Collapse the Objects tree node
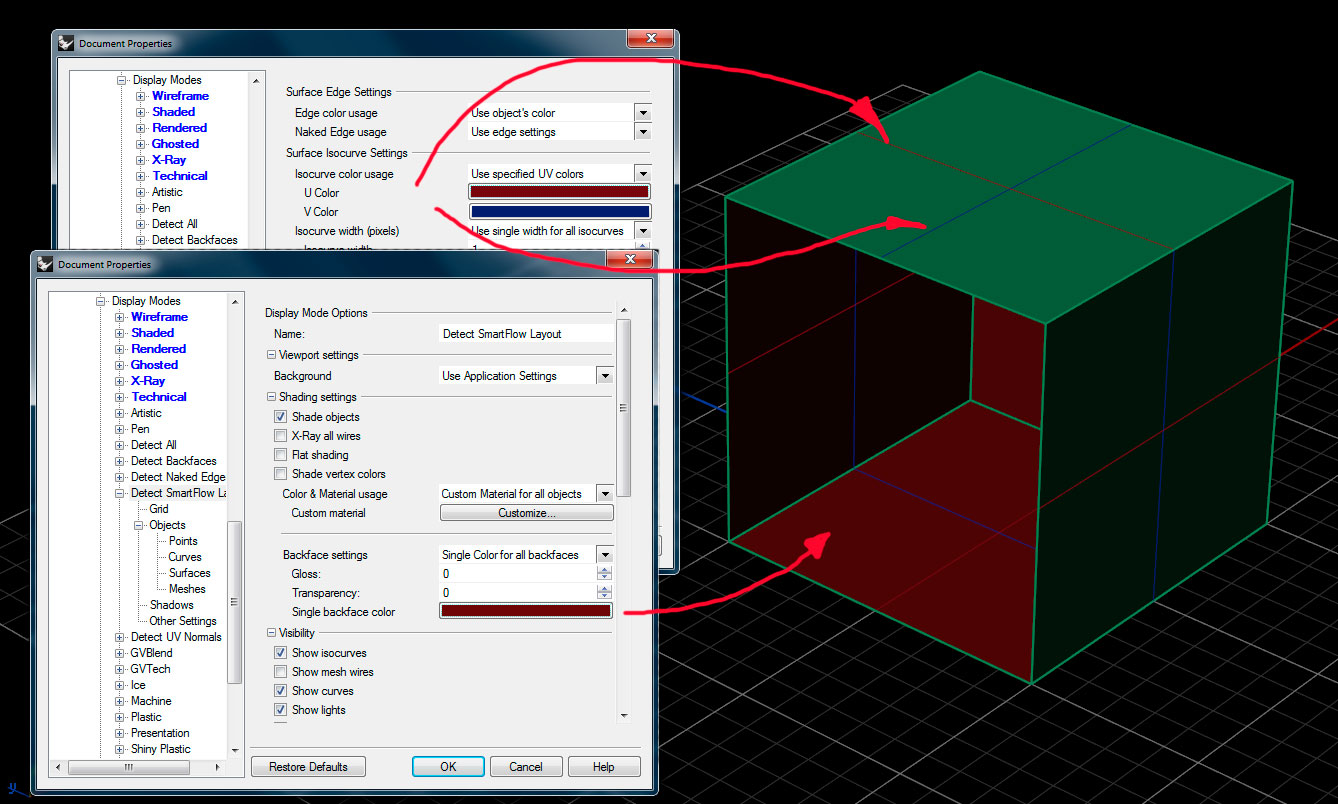 (139, 525)
